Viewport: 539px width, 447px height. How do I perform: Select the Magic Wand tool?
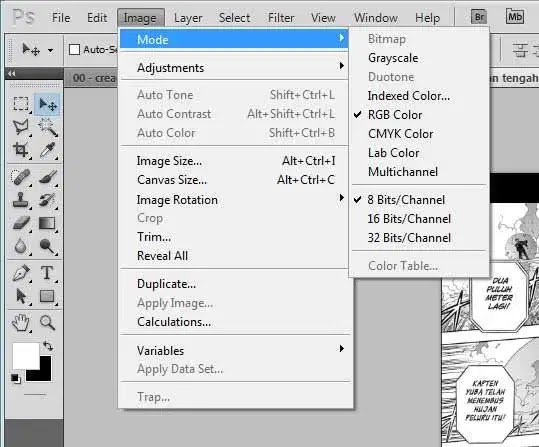(47, 127)
